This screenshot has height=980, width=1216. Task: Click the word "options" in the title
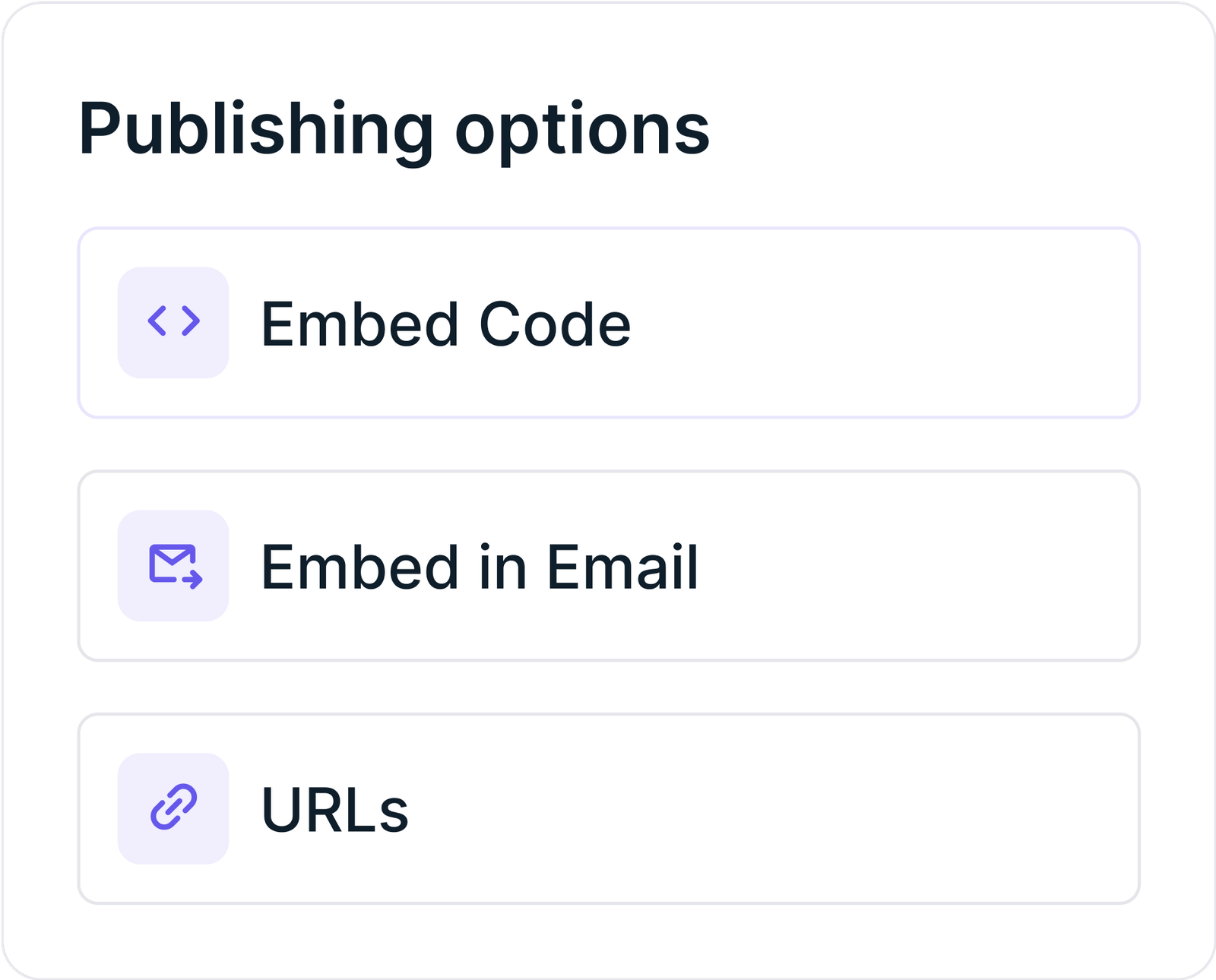(x=582, y=131)
